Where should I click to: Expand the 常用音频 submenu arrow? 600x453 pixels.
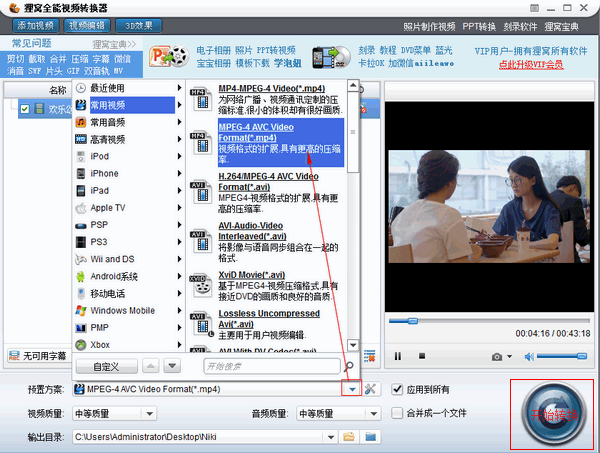(179, 122)
